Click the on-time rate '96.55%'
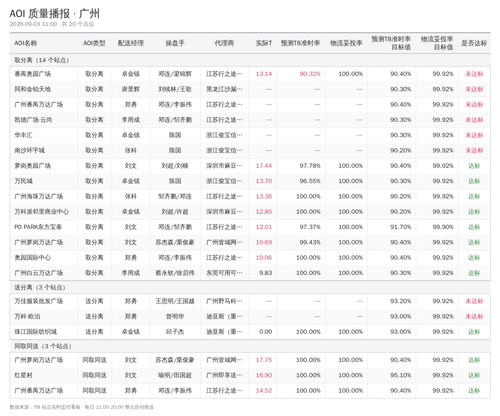Viewport: 500px width, 416px height. (310, 181)
